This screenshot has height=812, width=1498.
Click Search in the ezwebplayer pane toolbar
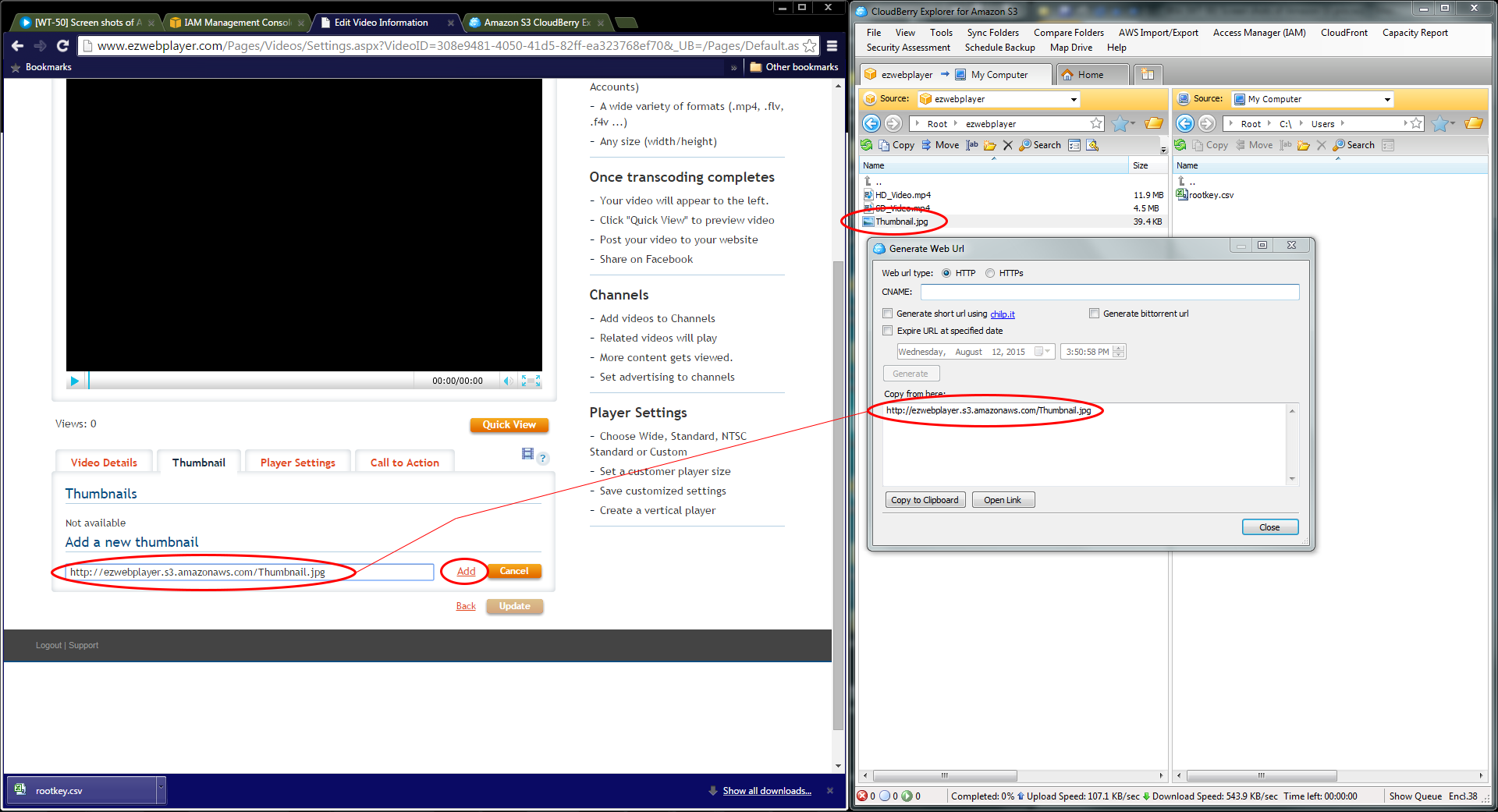(x=1040, y=145)
